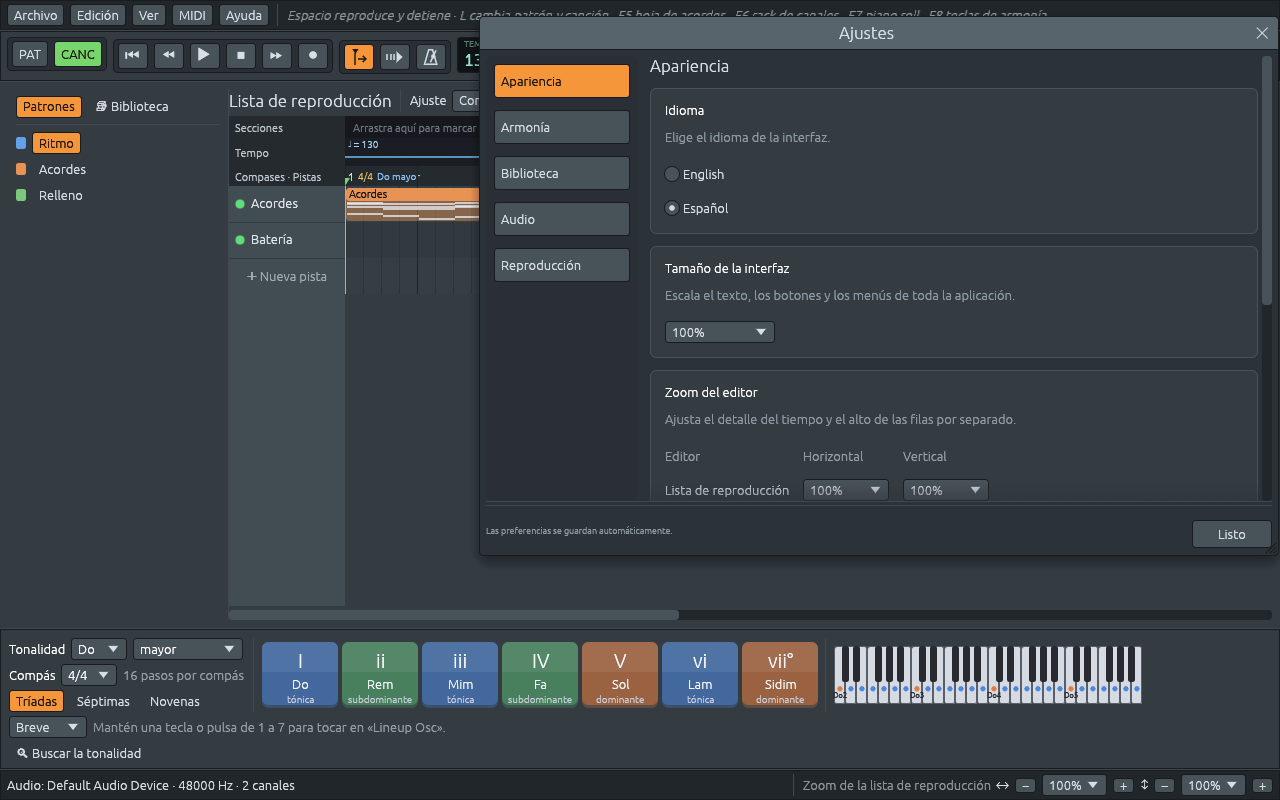Open the MIDI menu

coord(192,15)
